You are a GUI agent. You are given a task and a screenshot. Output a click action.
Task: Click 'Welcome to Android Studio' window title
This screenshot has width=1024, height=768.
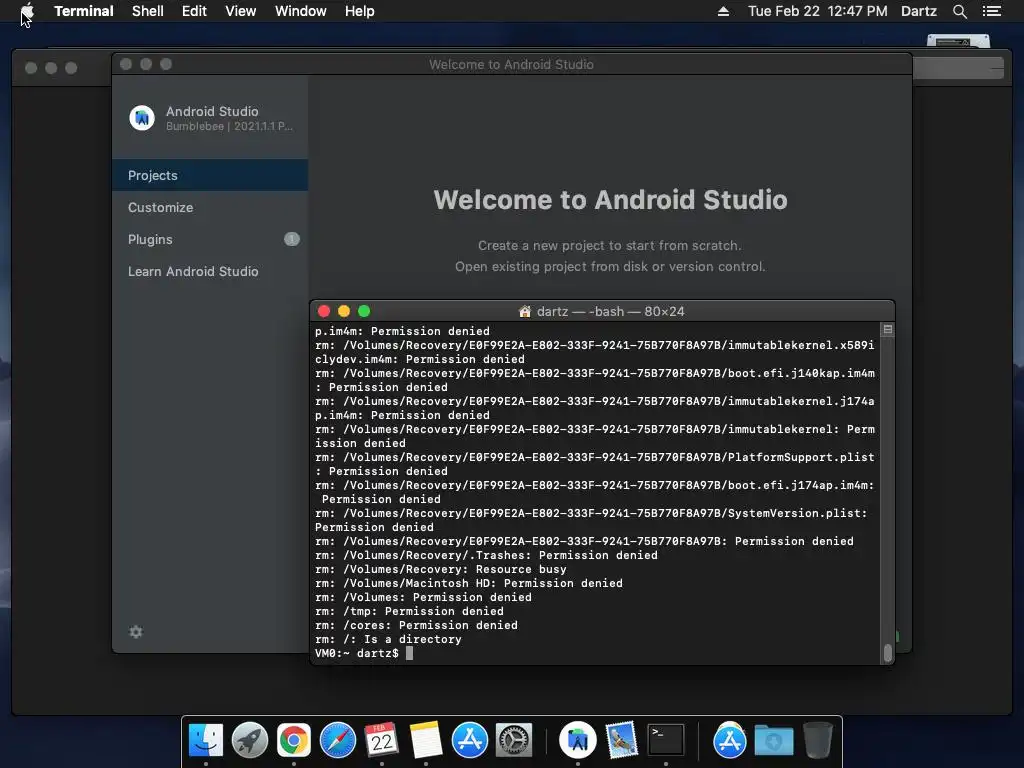(511, 64)
